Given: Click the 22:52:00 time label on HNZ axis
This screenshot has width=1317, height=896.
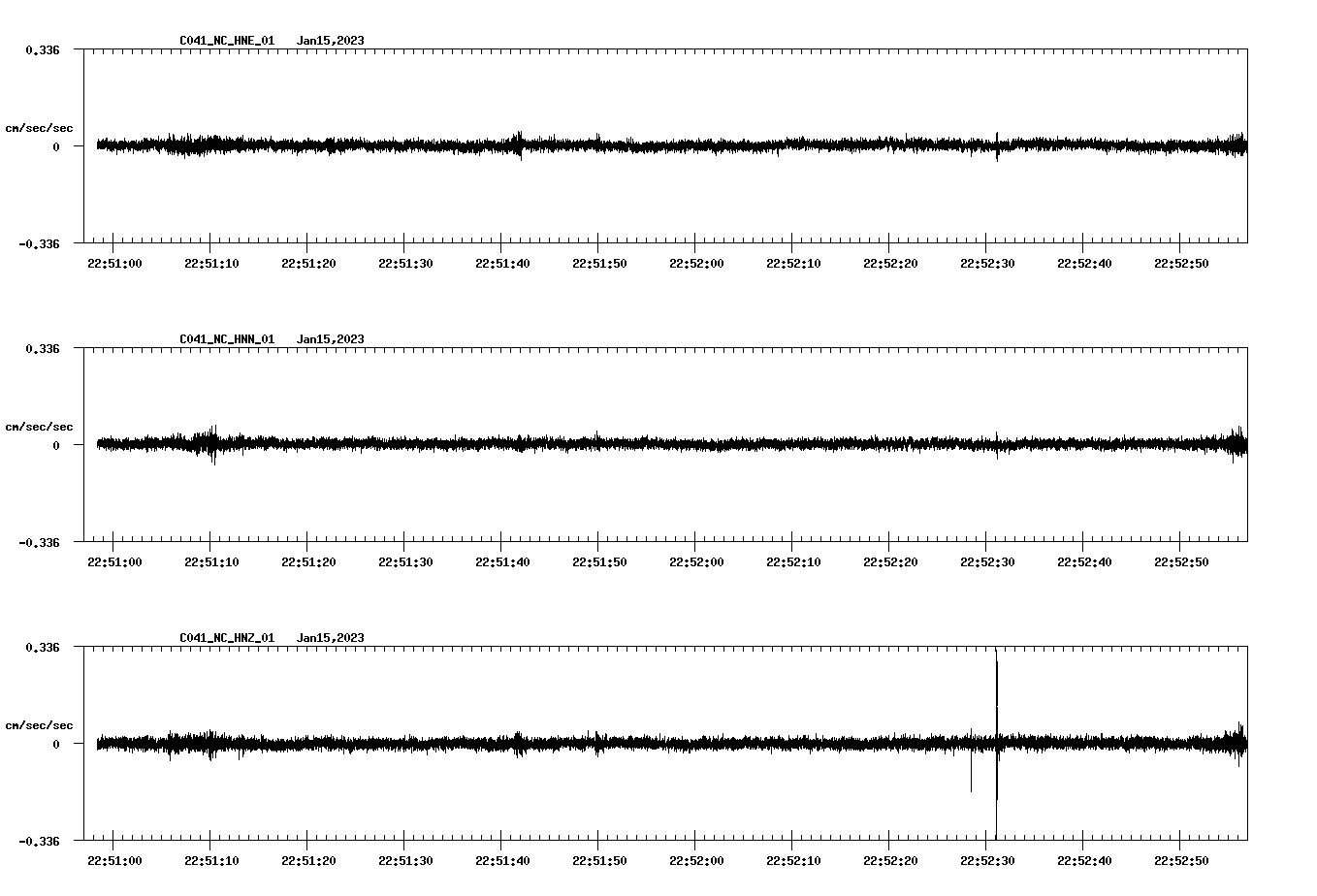Looking at the screenshot, I should coord(696,861).
